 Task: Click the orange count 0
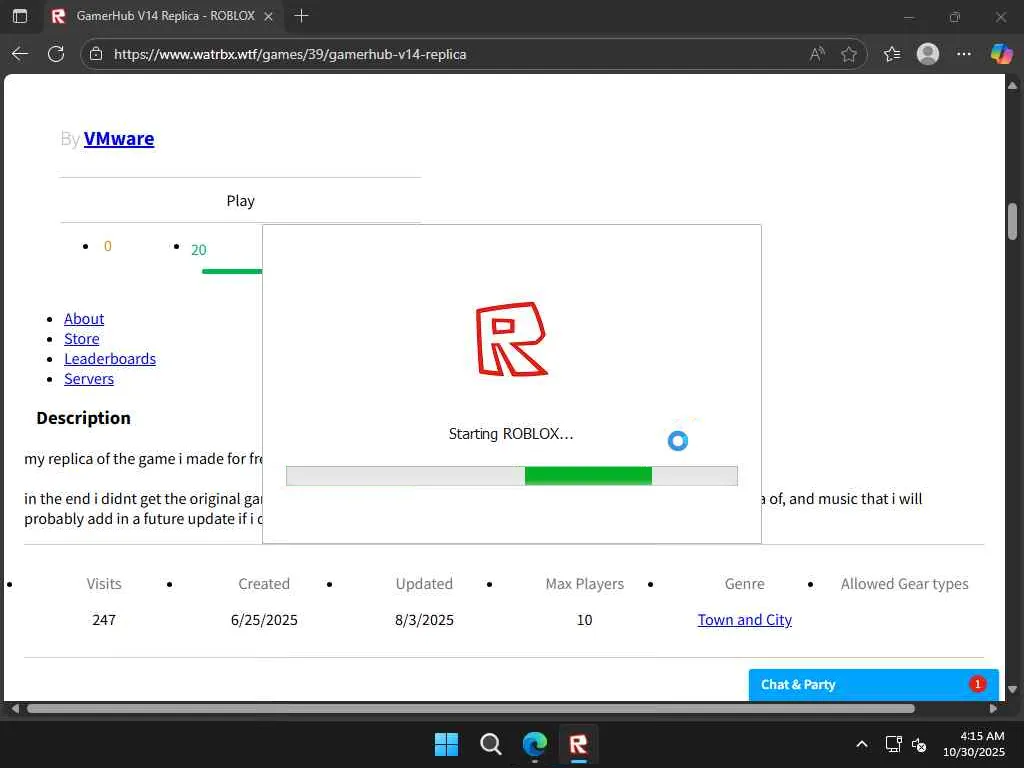coord(108,246)
